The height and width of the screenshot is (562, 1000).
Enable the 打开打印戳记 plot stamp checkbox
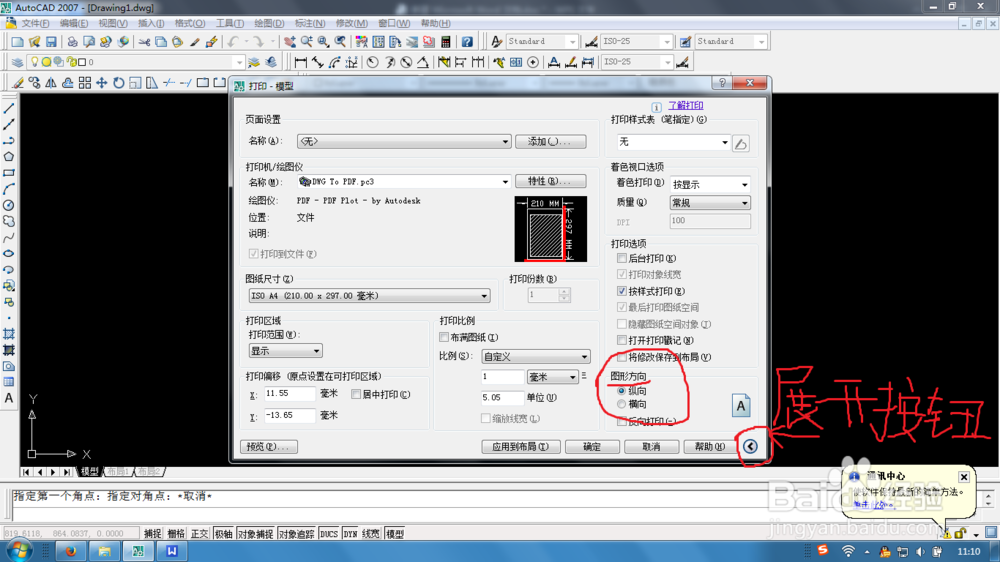(x=622, y=341)
